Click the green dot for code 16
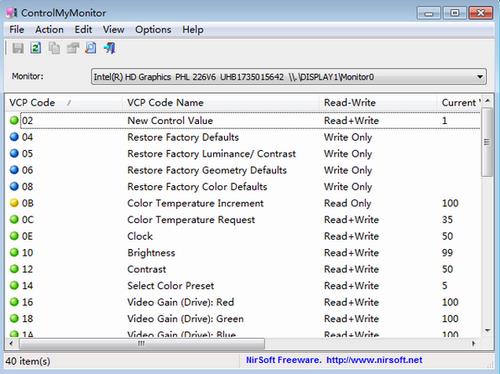Screen dimensions: 500x374 14,302
